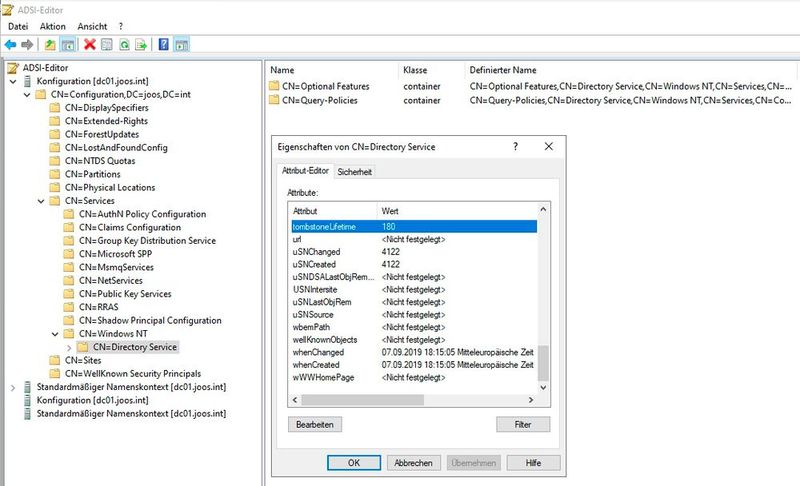Click attribute list scroll up arrow
This screenshot has height=486, width=800.
(543, 210)
